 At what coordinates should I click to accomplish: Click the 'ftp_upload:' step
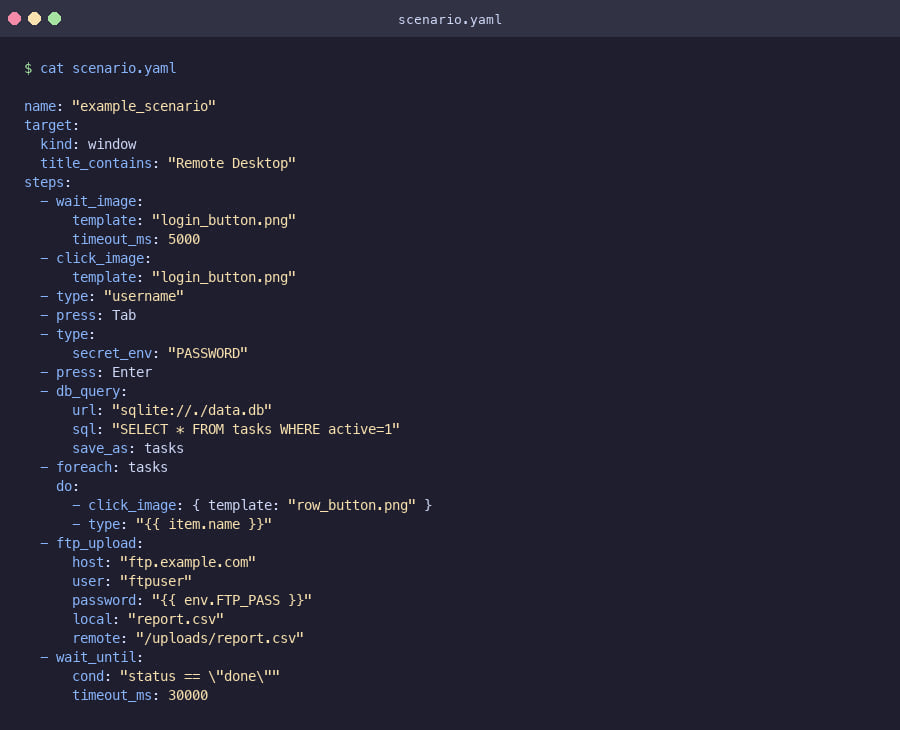click(99, 543)
